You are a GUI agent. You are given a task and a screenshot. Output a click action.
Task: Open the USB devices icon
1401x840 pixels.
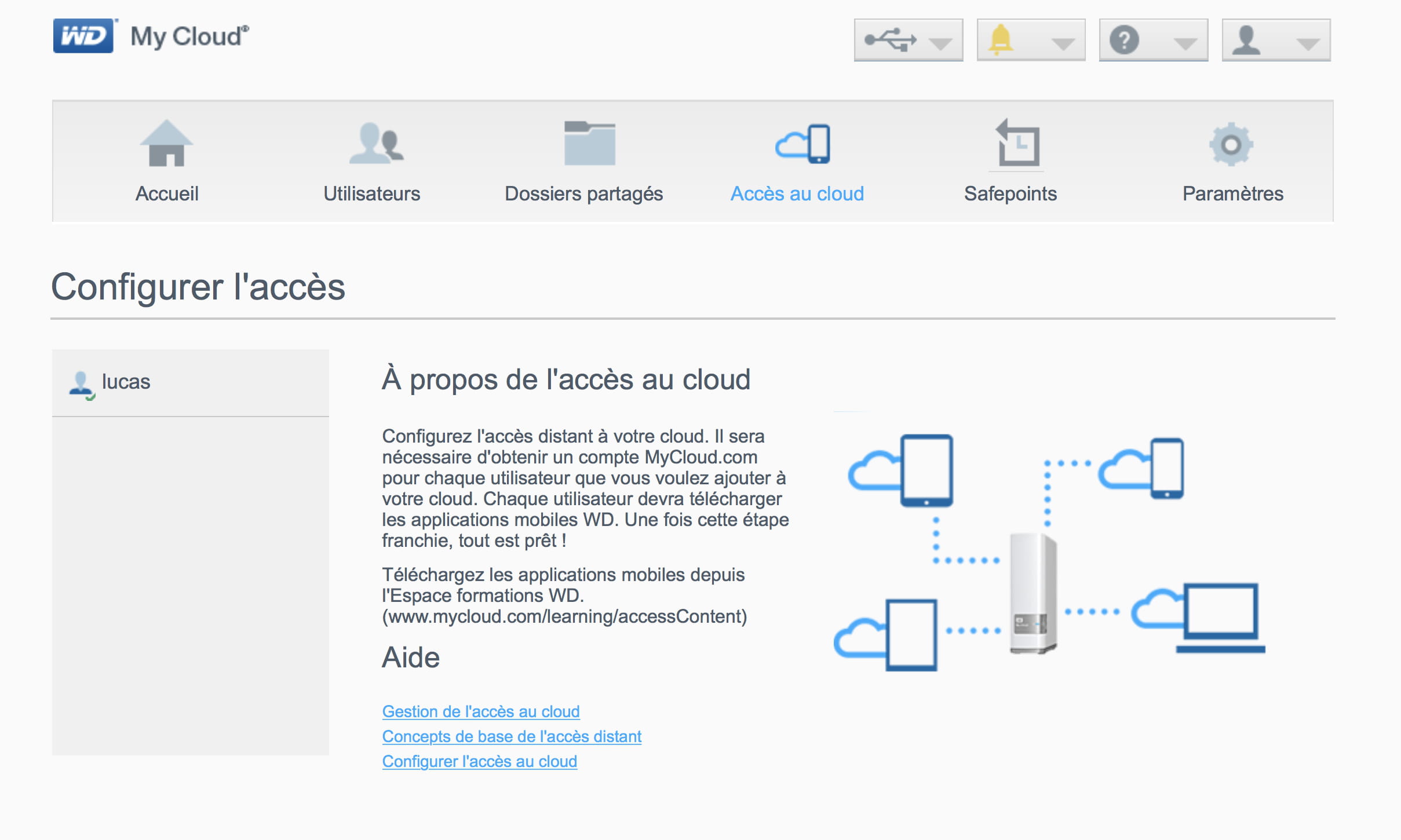click(x=891, y=40)
